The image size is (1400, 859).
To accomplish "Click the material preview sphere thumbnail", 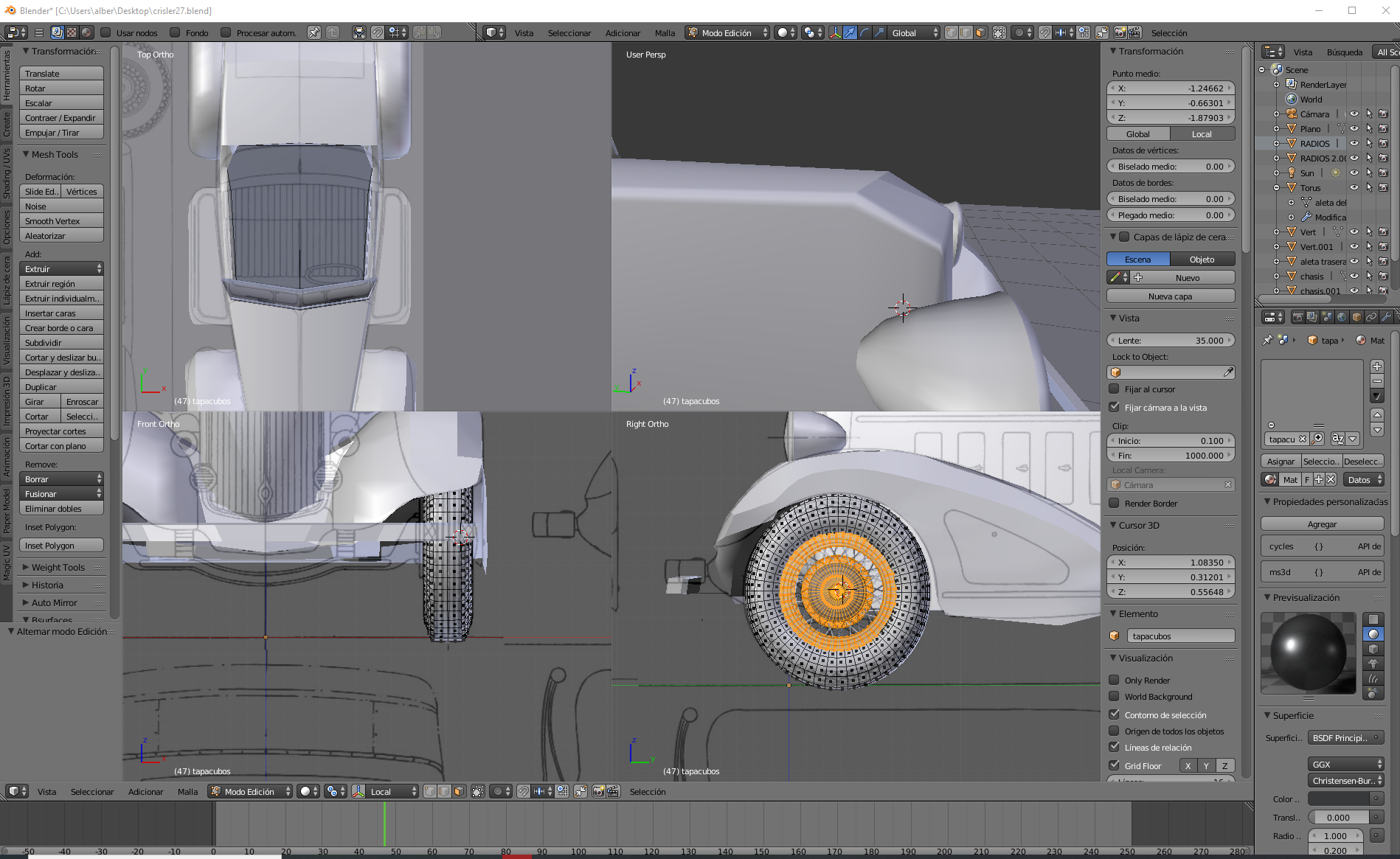I will (x=1309, y=653).
